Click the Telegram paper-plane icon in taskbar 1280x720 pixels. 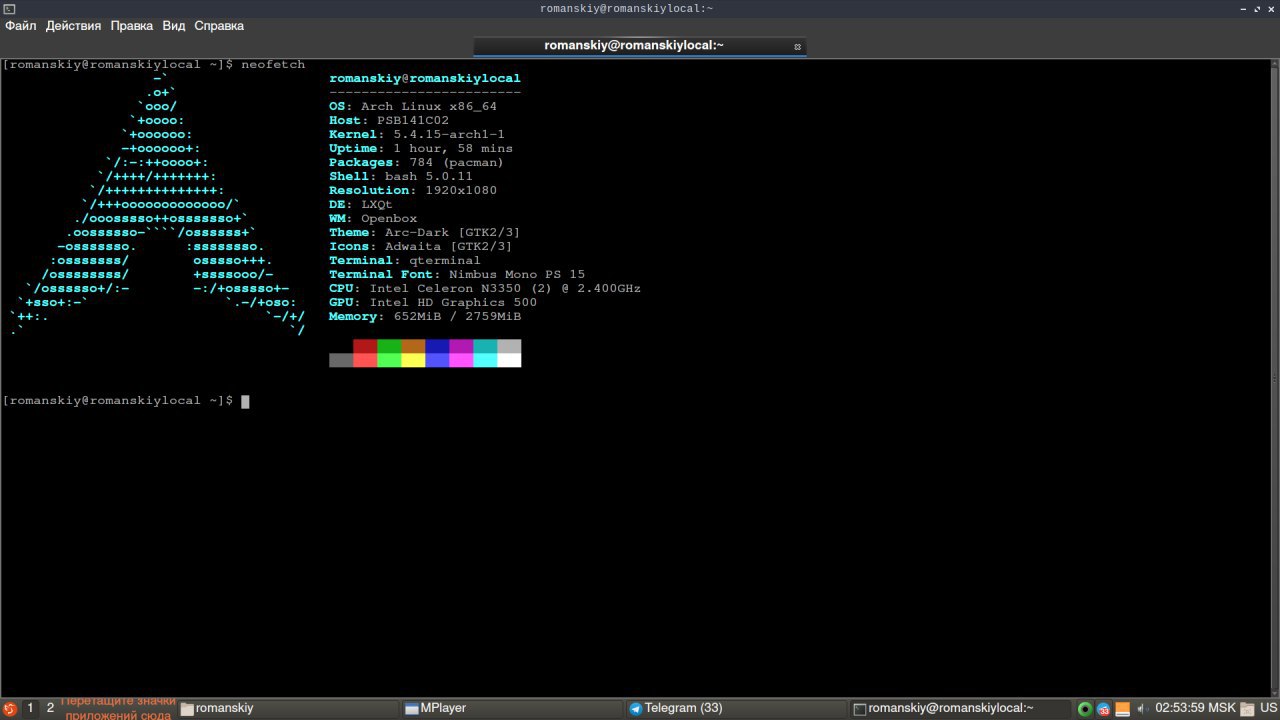635,709
